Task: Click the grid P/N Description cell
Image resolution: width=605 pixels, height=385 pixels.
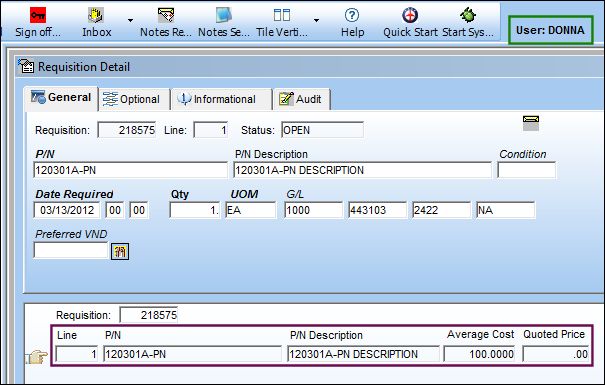Action: 363,354
